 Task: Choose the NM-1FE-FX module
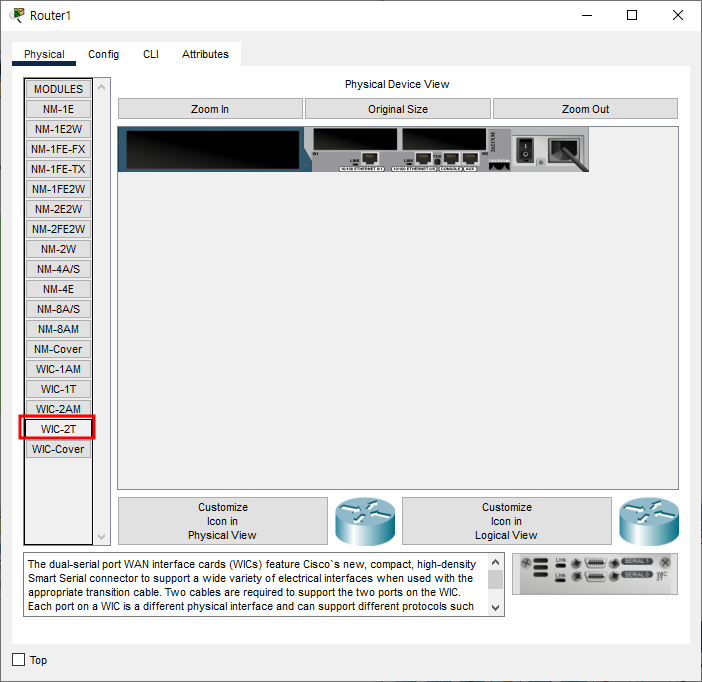(x=58, y=149)
